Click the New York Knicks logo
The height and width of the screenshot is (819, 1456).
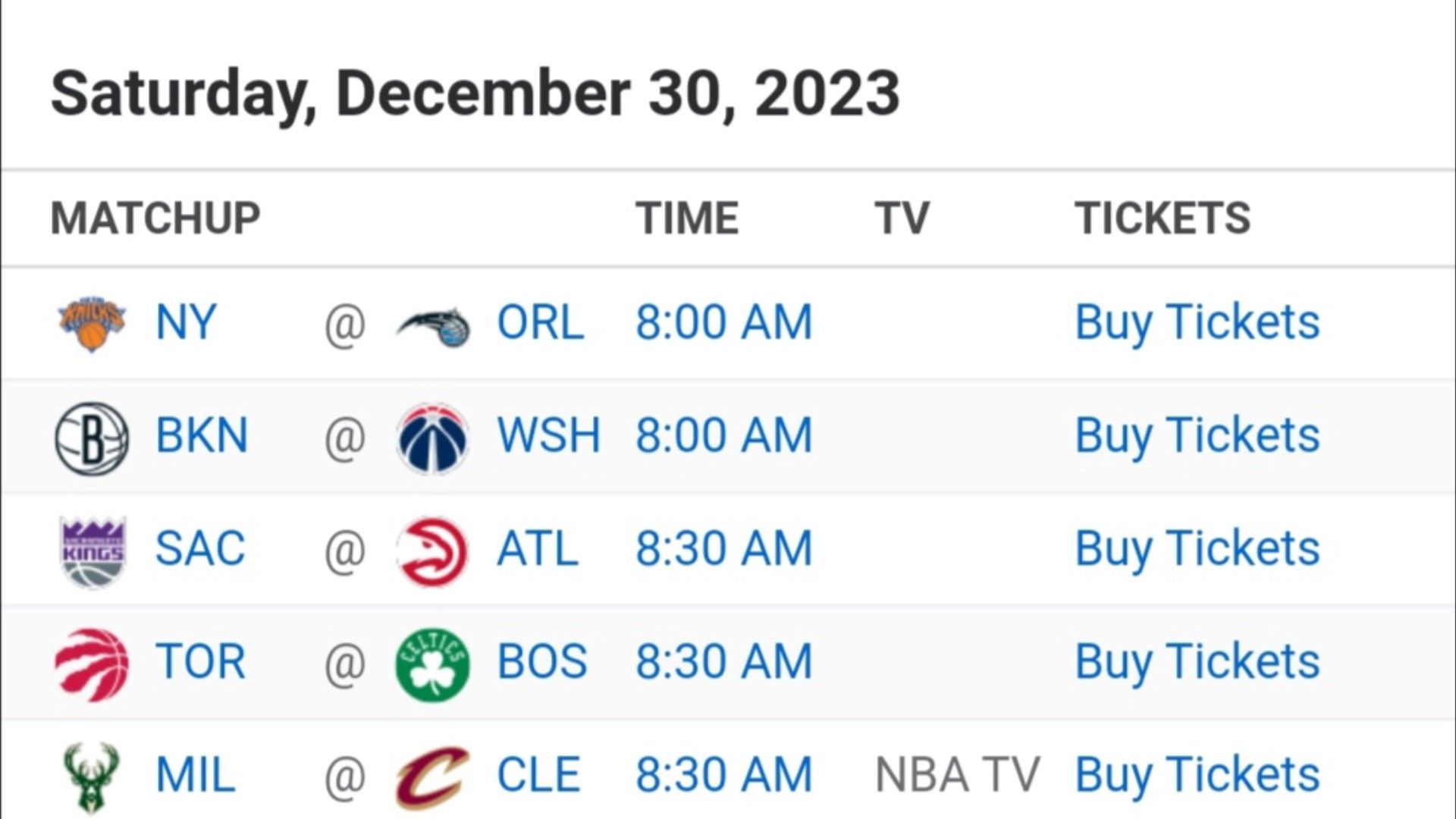coord(92,323)
